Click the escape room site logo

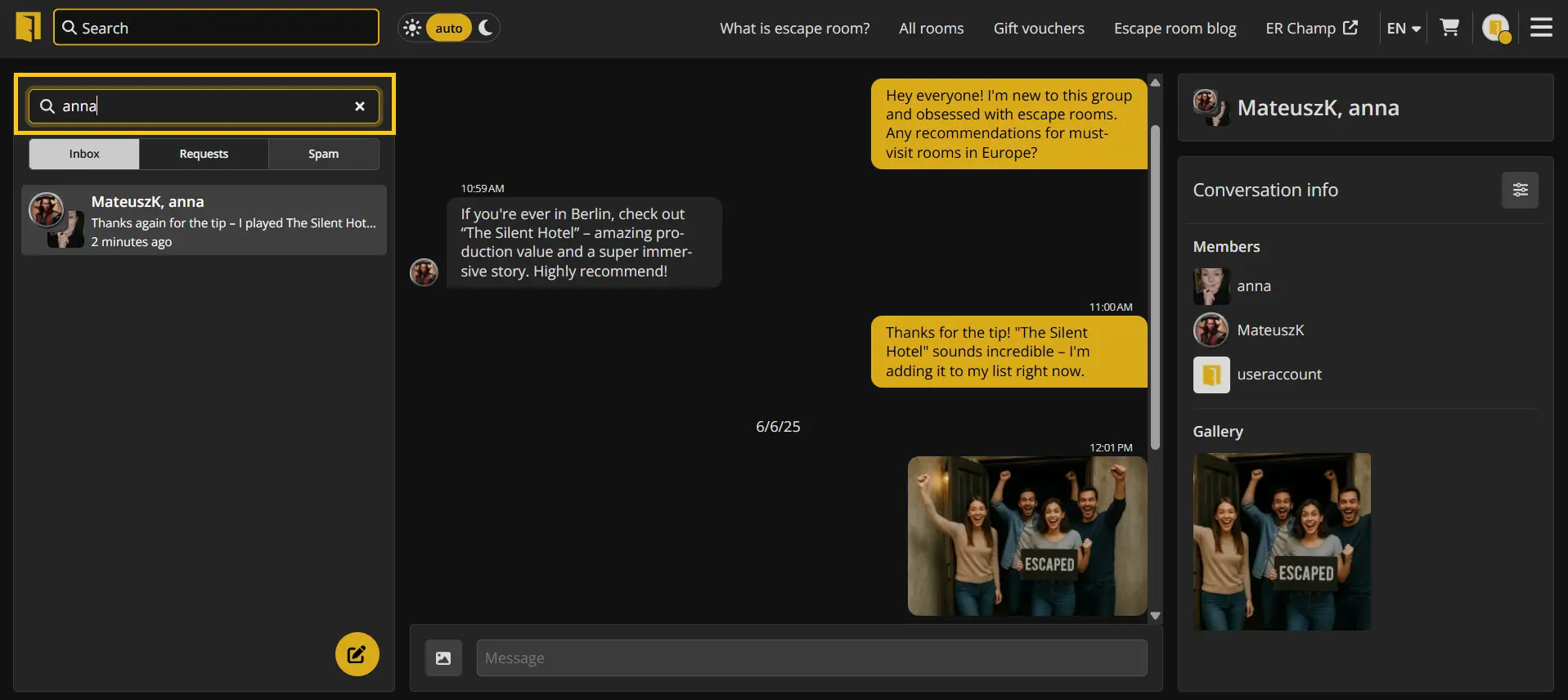pos(28,27)
